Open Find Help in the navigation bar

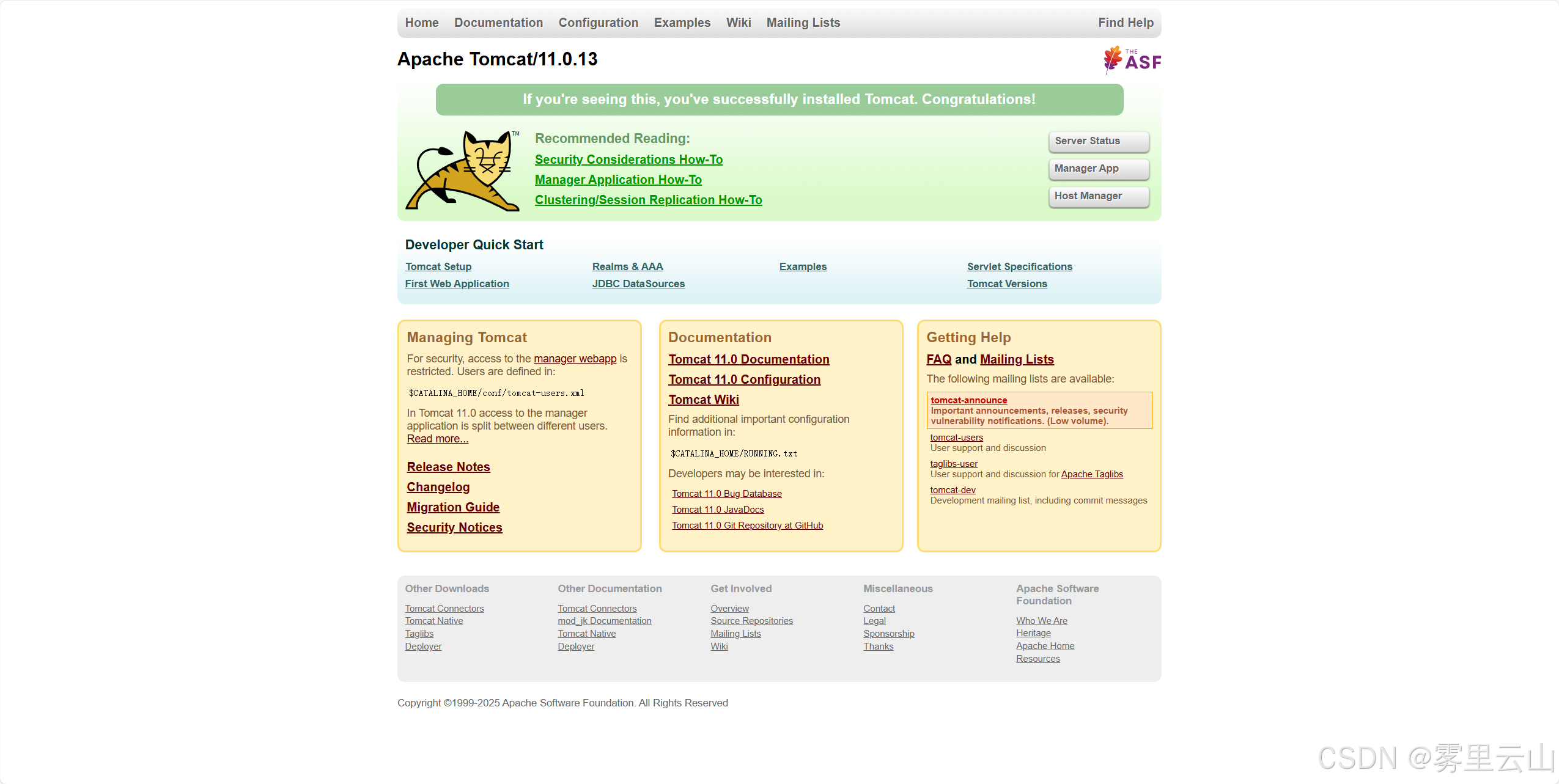pyautogui.click(x=1126, y=23)
